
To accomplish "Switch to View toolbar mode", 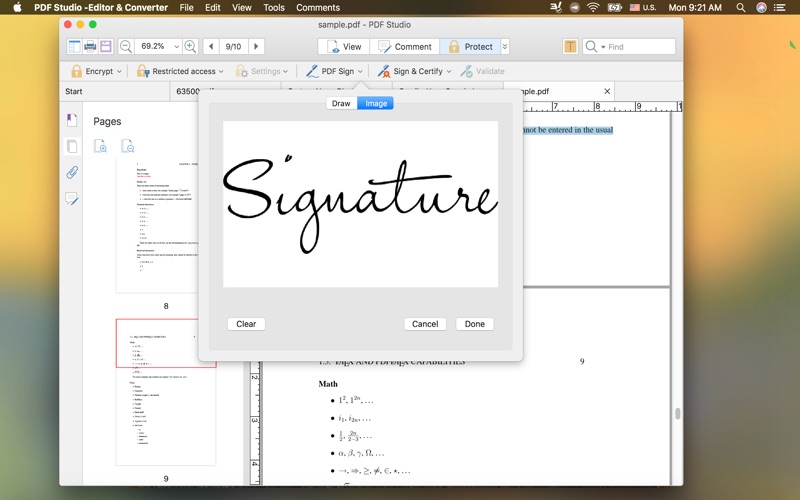I will coord(344,46).
